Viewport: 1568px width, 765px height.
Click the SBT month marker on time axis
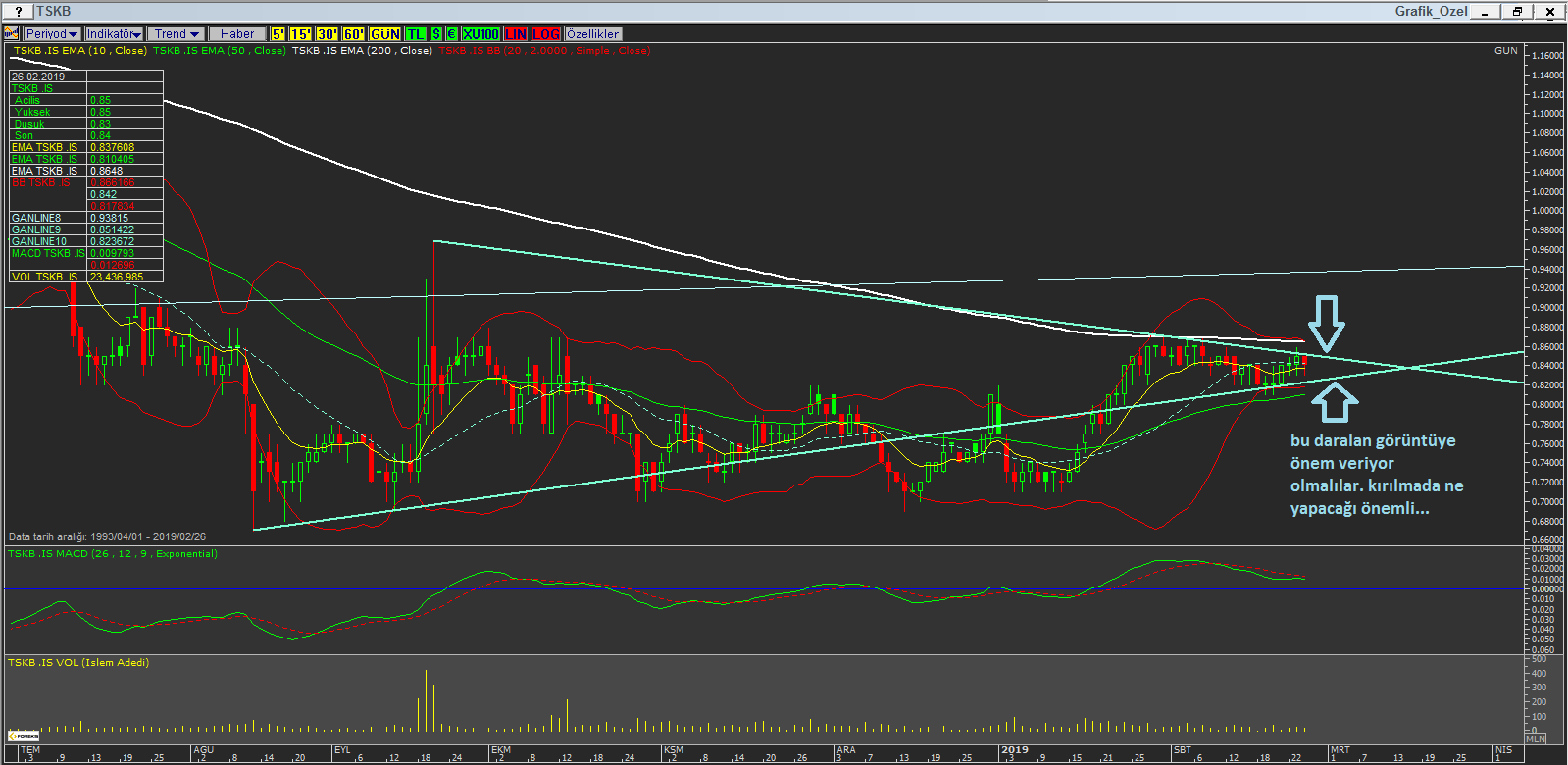pyautogui.click(x=1183, y=750)
